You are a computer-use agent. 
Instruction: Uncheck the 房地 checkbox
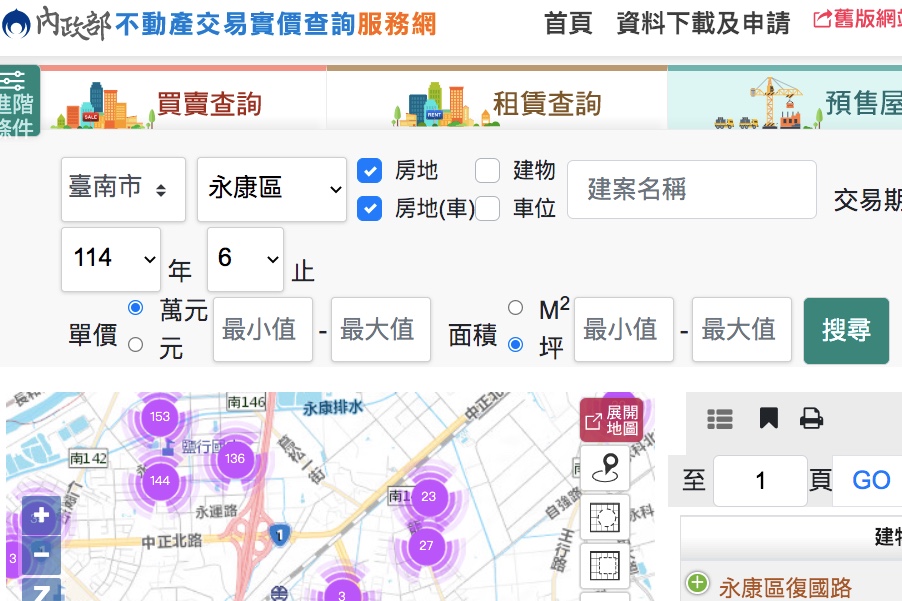(370, 171)
